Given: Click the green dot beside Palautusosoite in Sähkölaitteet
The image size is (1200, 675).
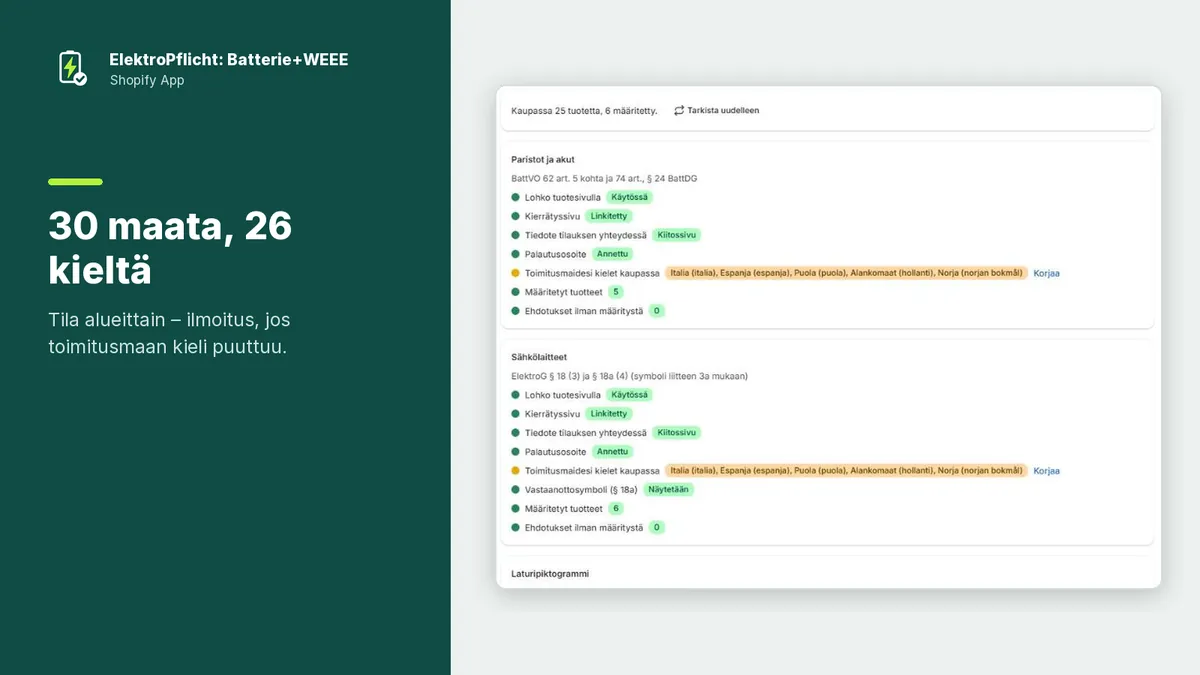Looking at the screenshot, I should (x=516, y=452).
